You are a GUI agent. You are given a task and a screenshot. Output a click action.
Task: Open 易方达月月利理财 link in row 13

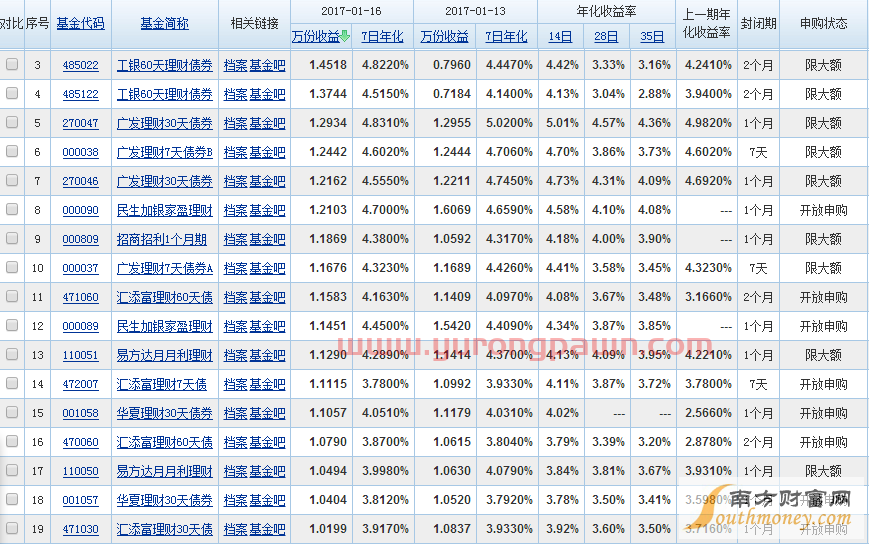(165, 355)
